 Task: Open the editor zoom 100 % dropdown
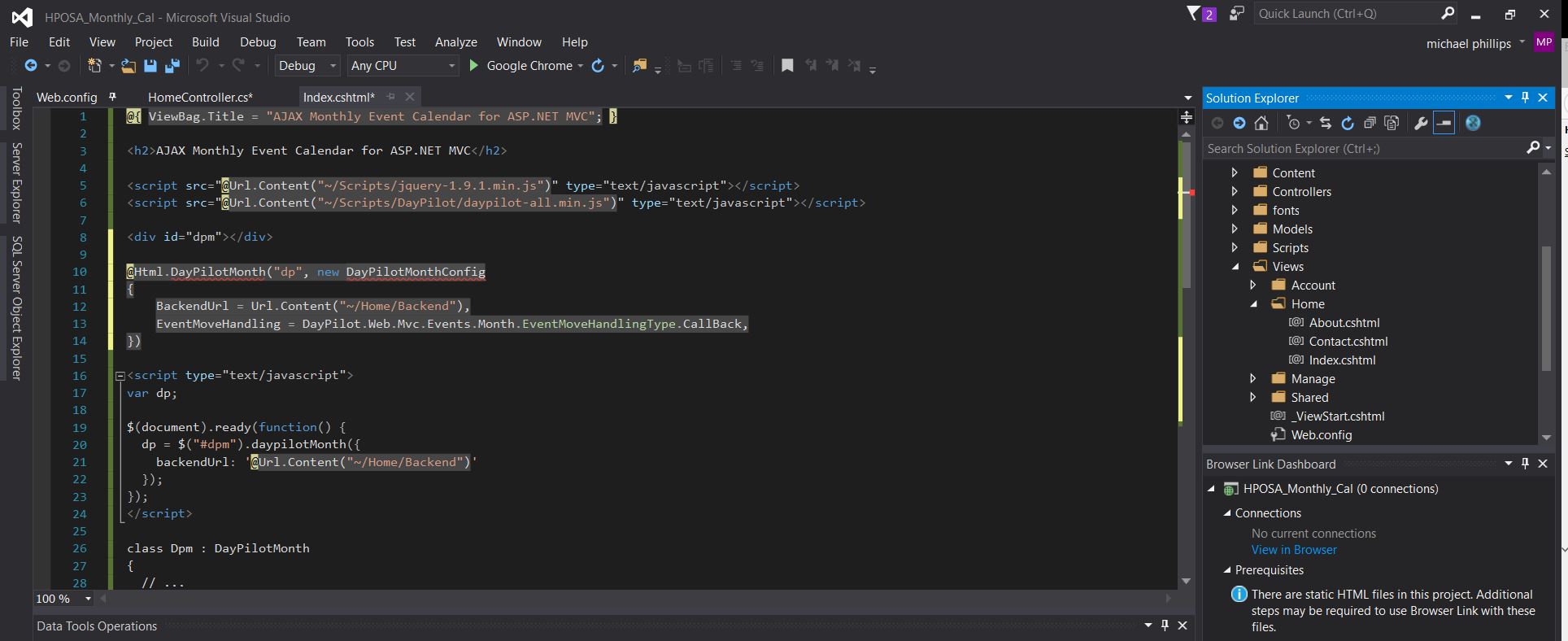pyautogui.click(x=88, y=599)
